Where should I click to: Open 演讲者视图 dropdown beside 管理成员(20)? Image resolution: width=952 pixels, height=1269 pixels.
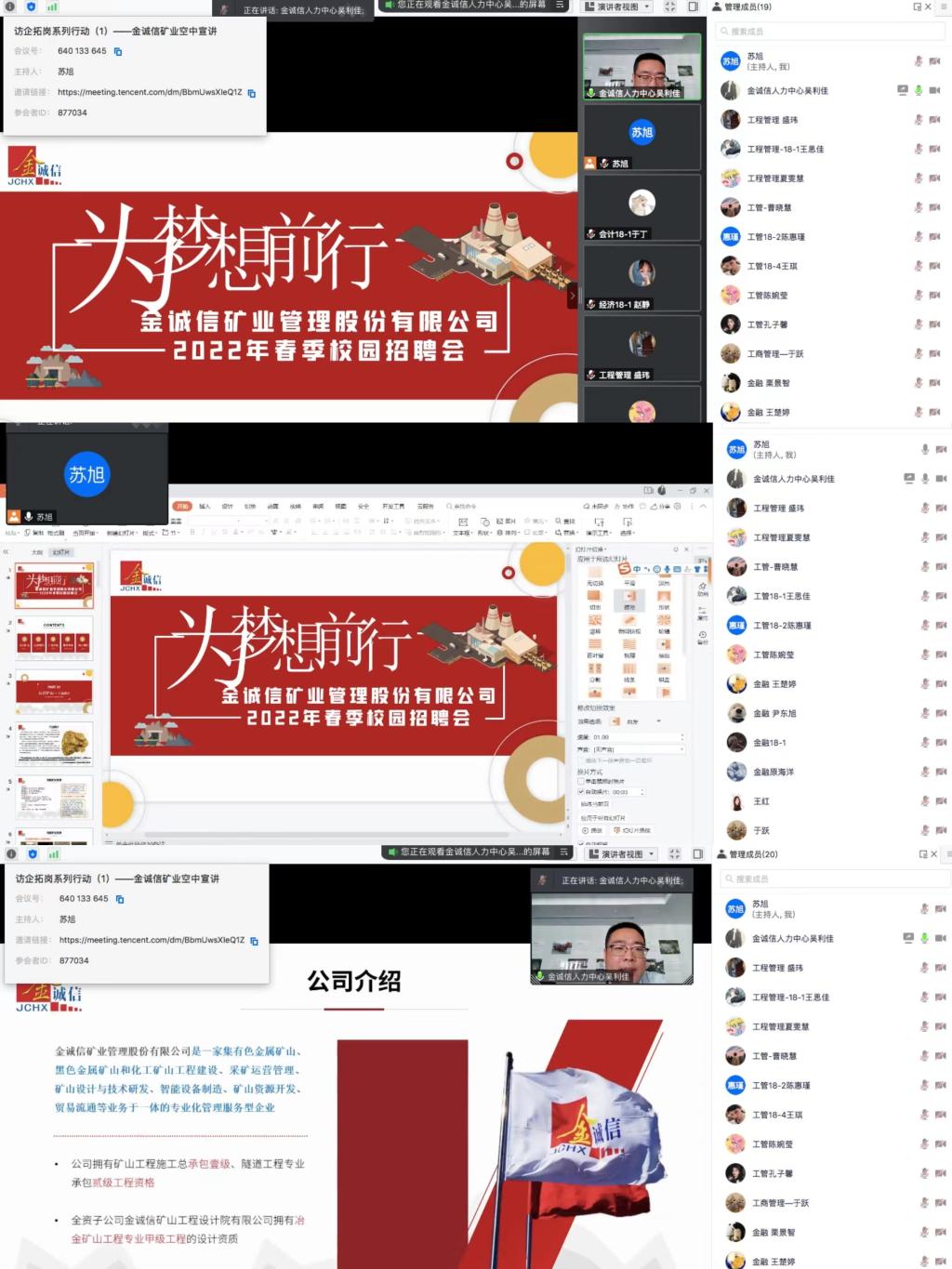coord(622,853)
